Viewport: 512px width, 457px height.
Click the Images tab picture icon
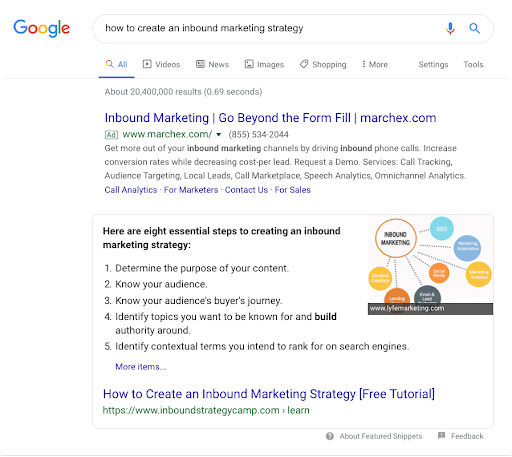(249, 64)
